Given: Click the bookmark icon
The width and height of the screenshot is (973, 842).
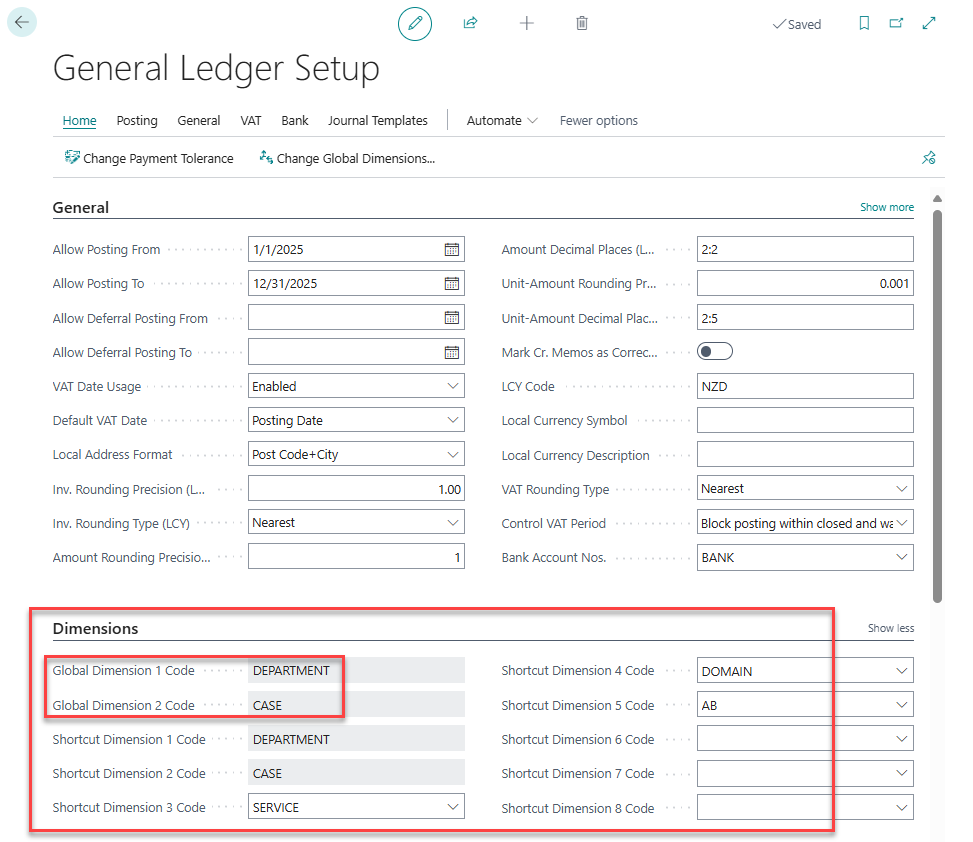Looking at the screenshot, I should pyautogui.click(x=864, y=24).
